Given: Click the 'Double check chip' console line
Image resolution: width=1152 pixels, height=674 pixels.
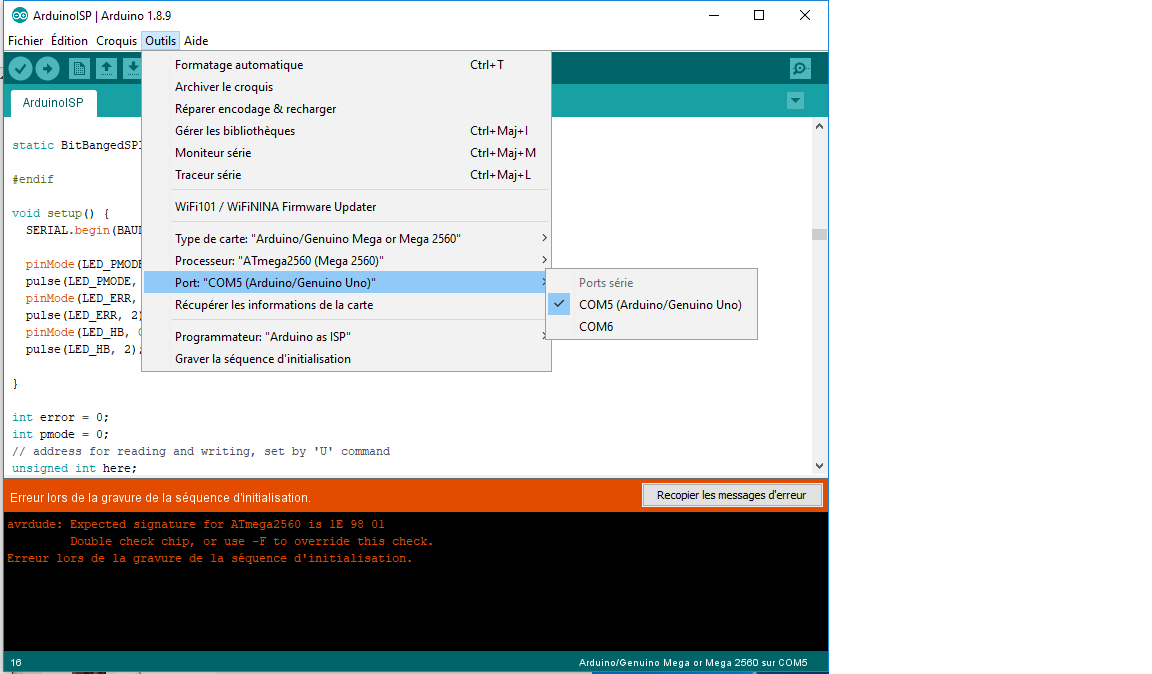Looking at the screenshot, I should [x=252, y=542].
